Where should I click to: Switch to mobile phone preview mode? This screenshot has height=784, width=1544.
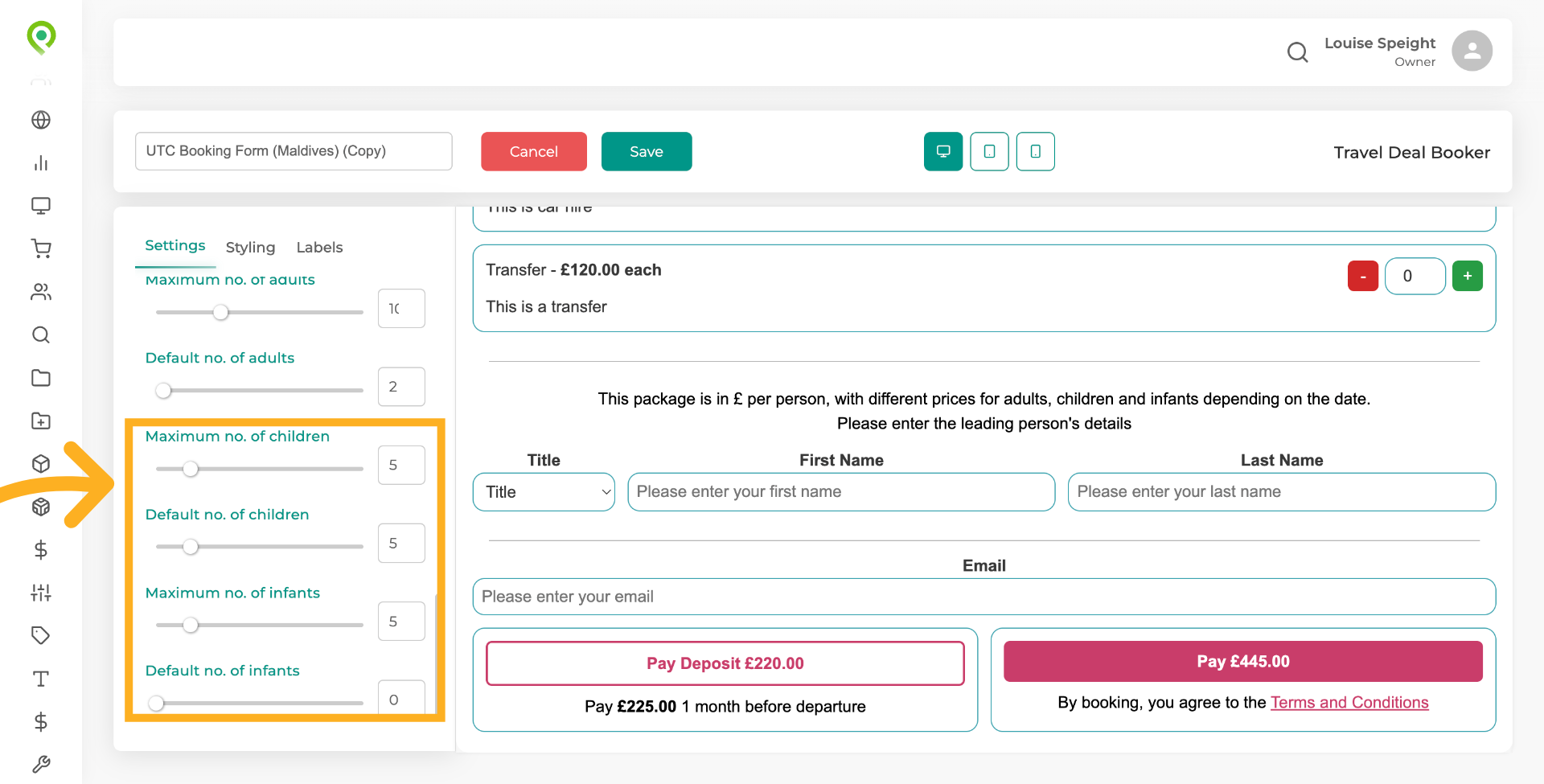click(x=1035, y=151)
